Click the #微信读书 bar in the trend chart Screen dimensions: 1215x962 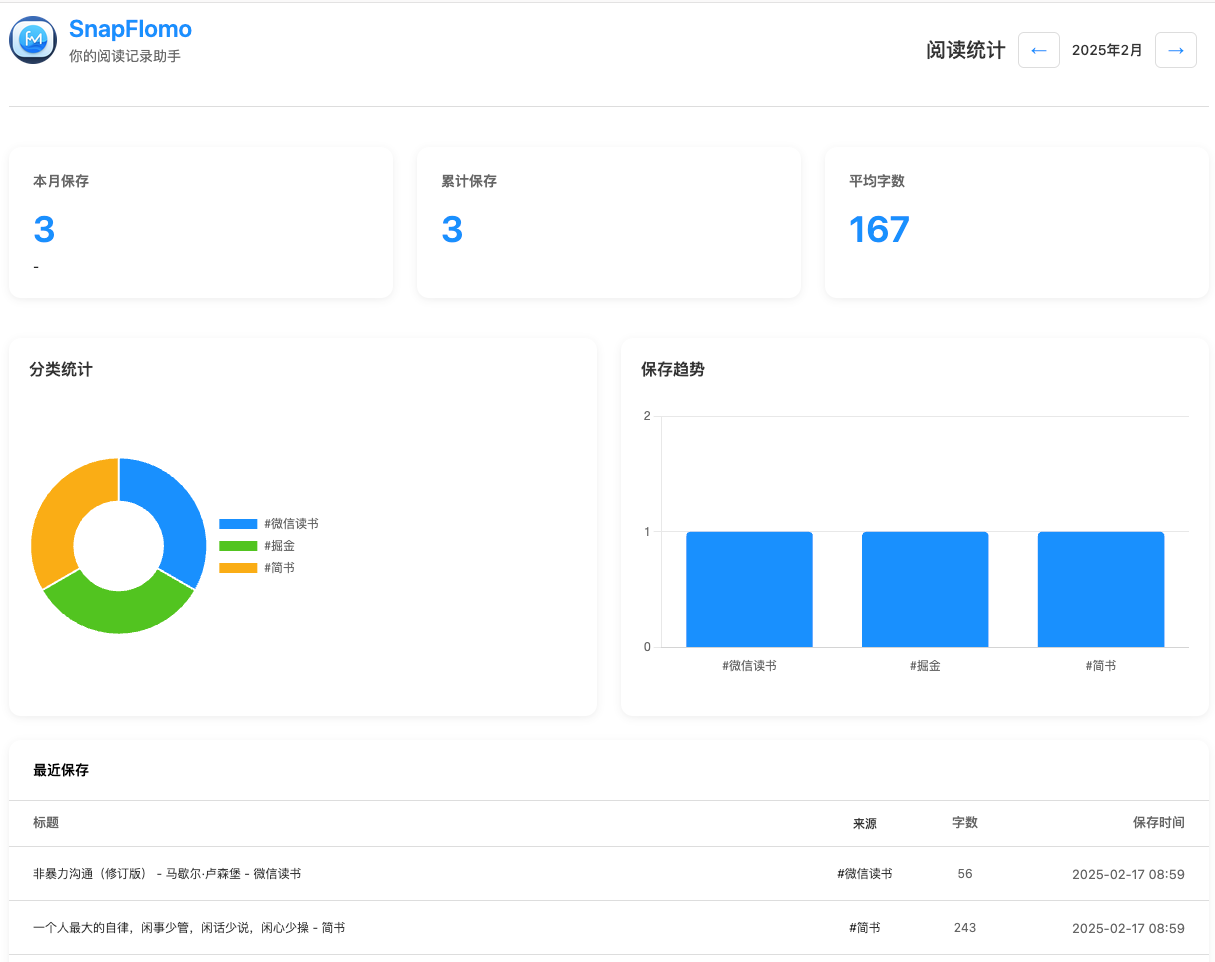click(749, 588)
